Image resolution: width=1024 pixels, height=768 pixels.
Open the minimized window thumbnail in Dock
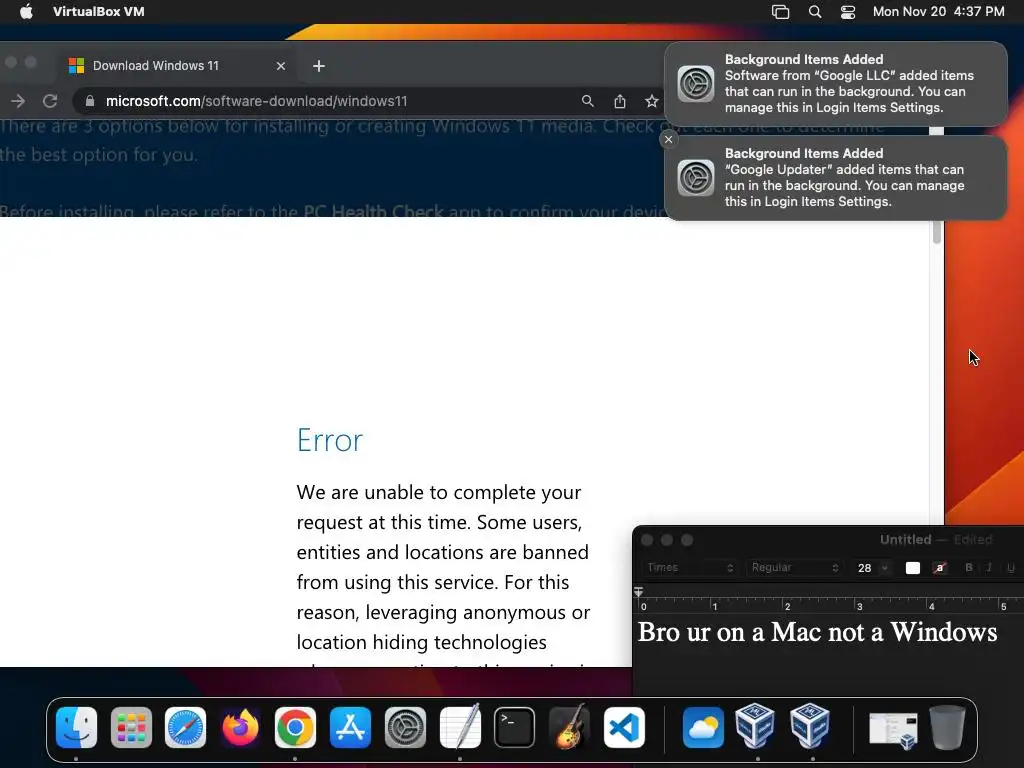pyautogui.click(x=893, y=729)
